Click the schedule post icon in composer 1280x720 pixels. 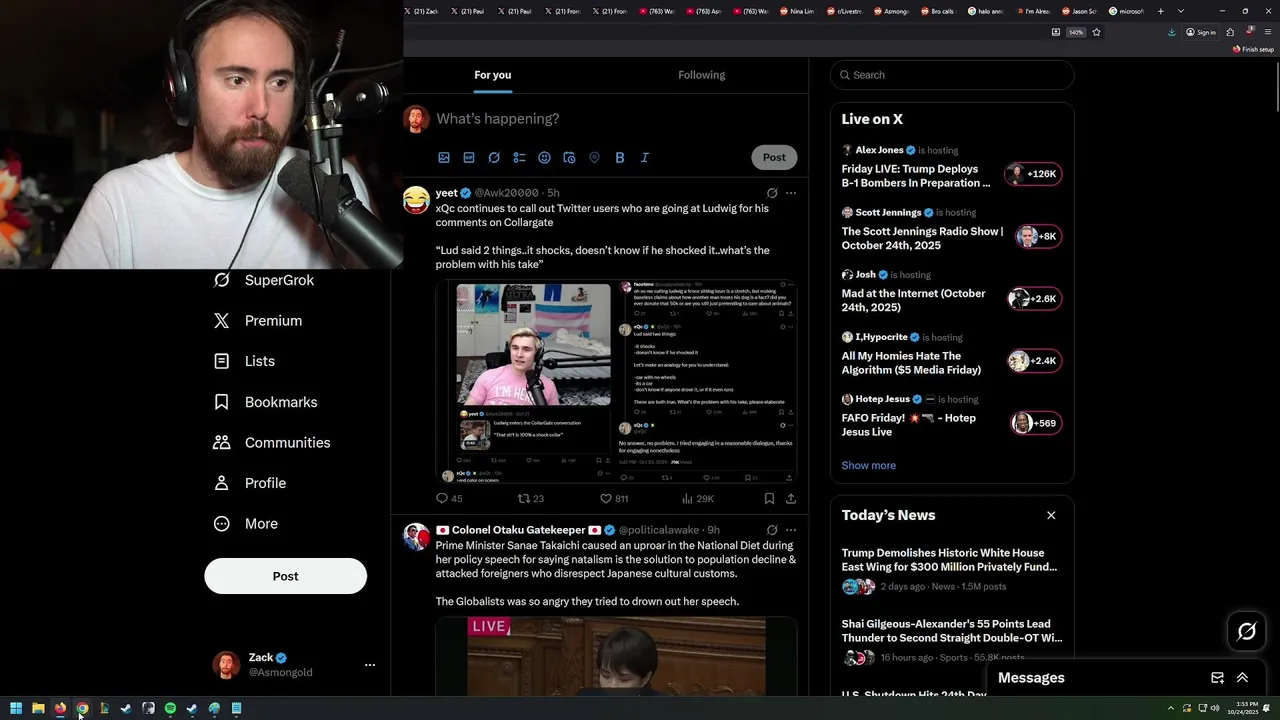569,157
